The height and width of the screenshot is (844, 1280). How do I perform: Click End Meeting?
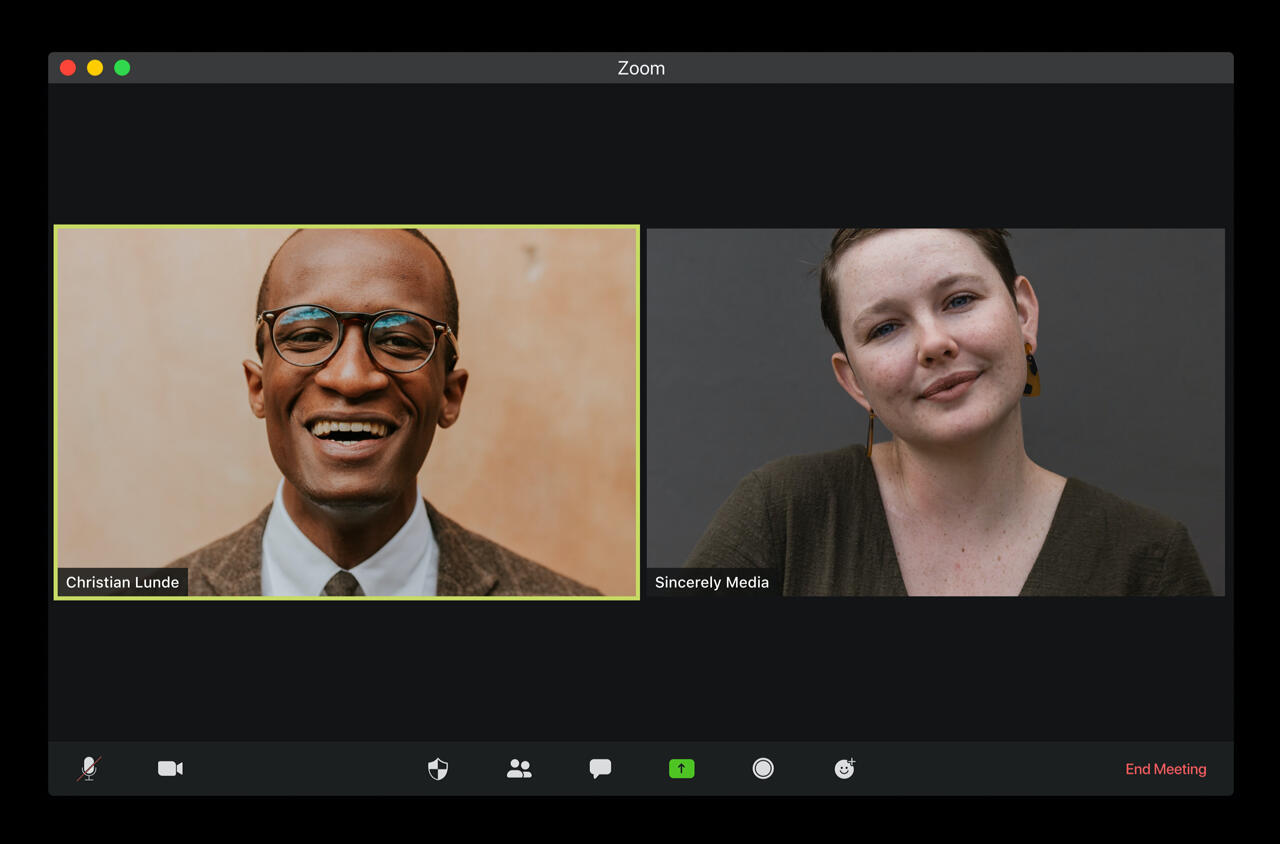[1165, 768]
